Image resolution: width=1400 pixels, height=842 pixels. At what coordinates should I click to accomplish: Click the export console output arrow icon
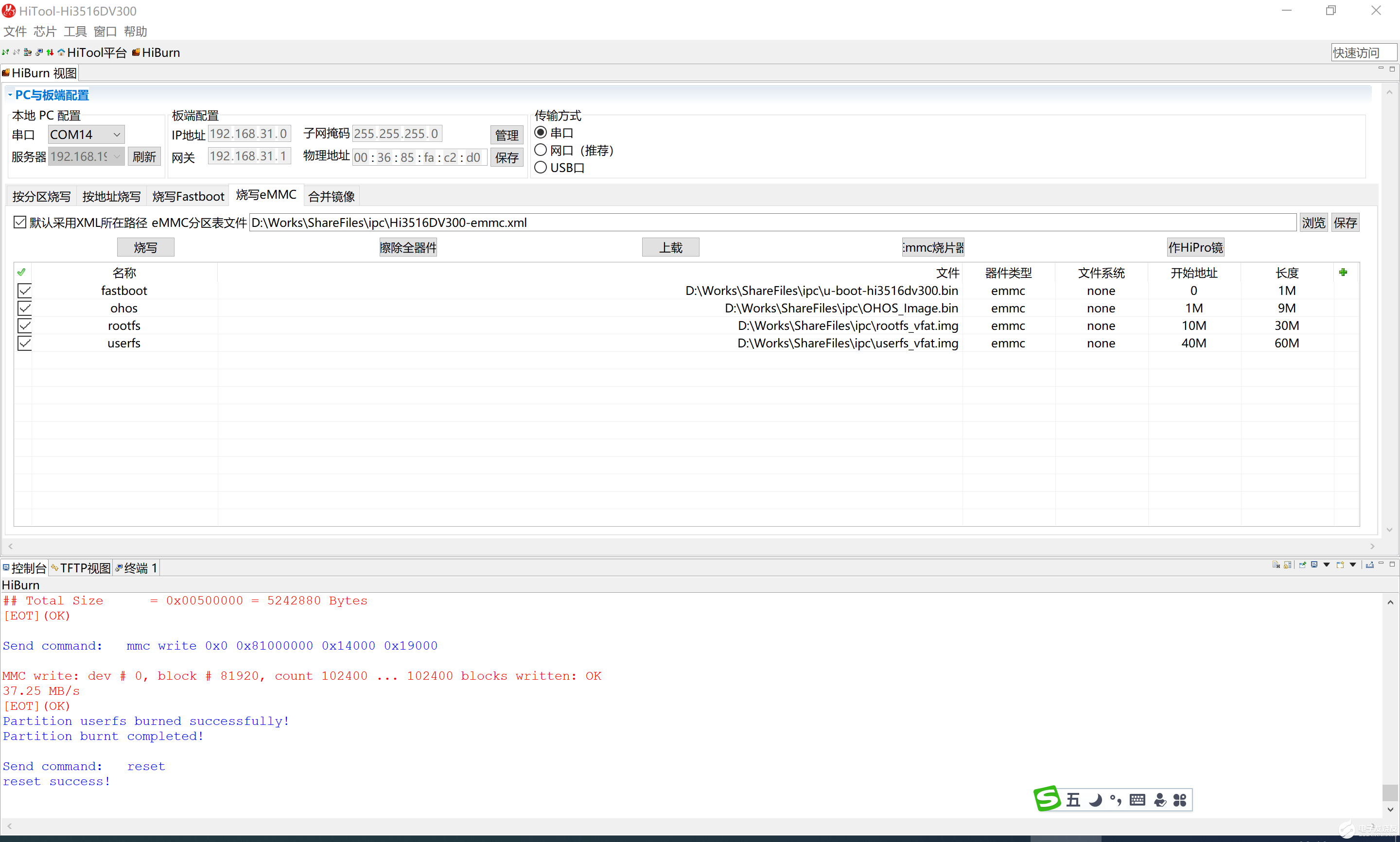pos(1369,565)
